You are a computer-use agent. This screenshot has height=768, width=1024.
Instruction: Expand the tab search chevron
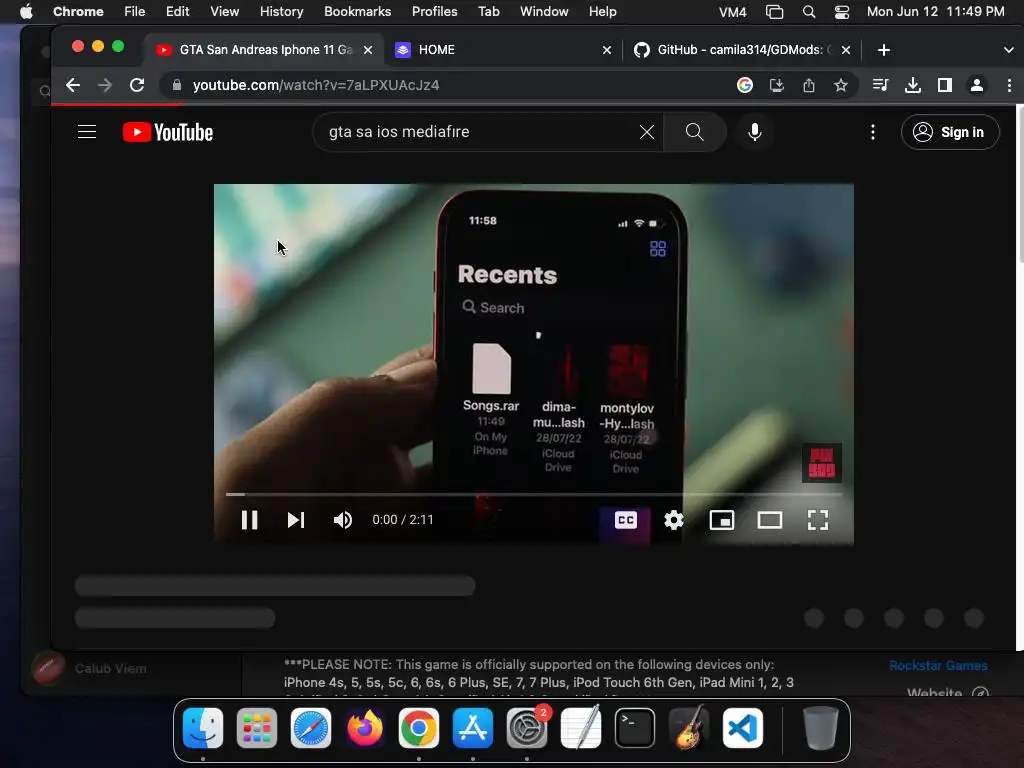1008,50
